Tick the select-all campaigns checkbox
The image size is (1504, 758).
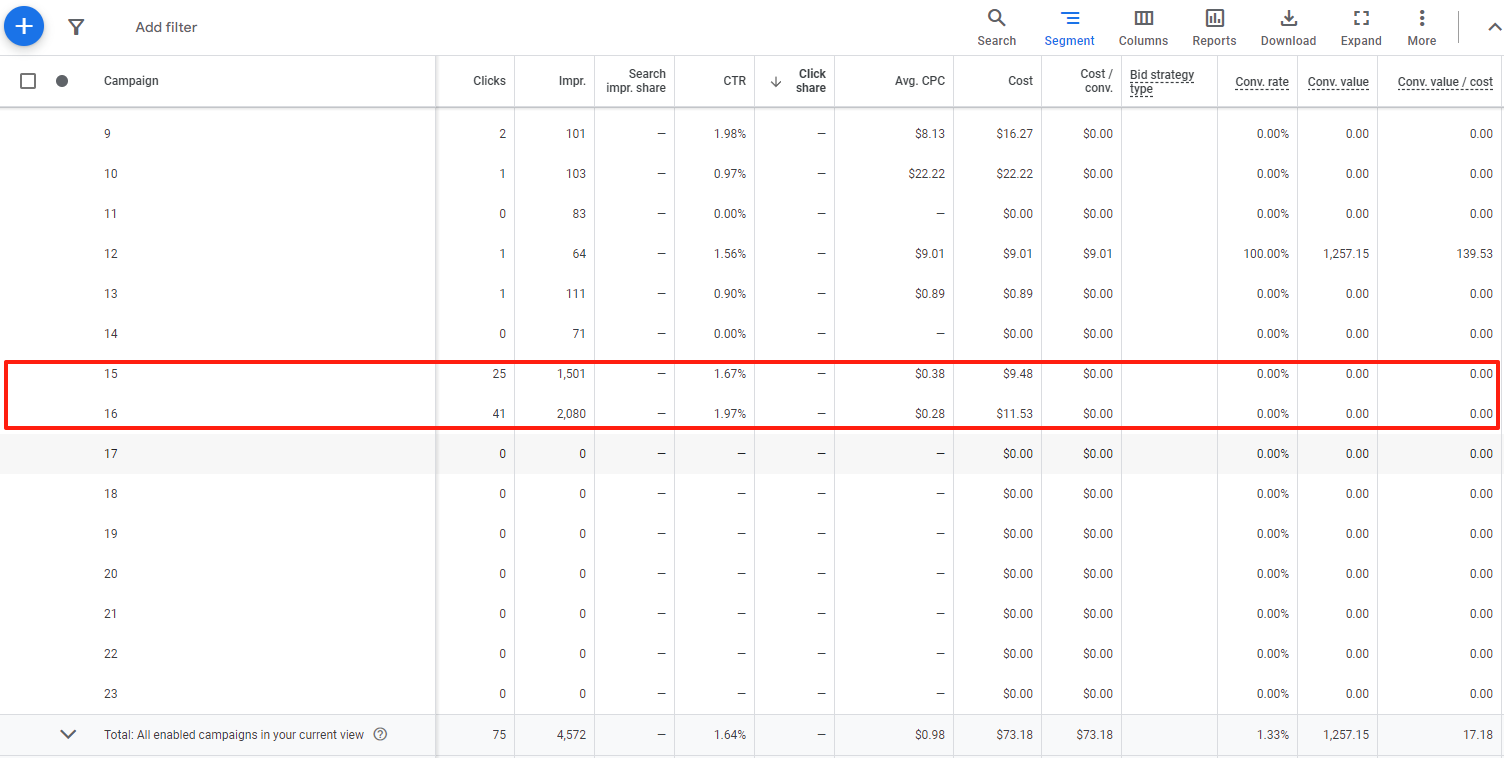tap(28, 81)
